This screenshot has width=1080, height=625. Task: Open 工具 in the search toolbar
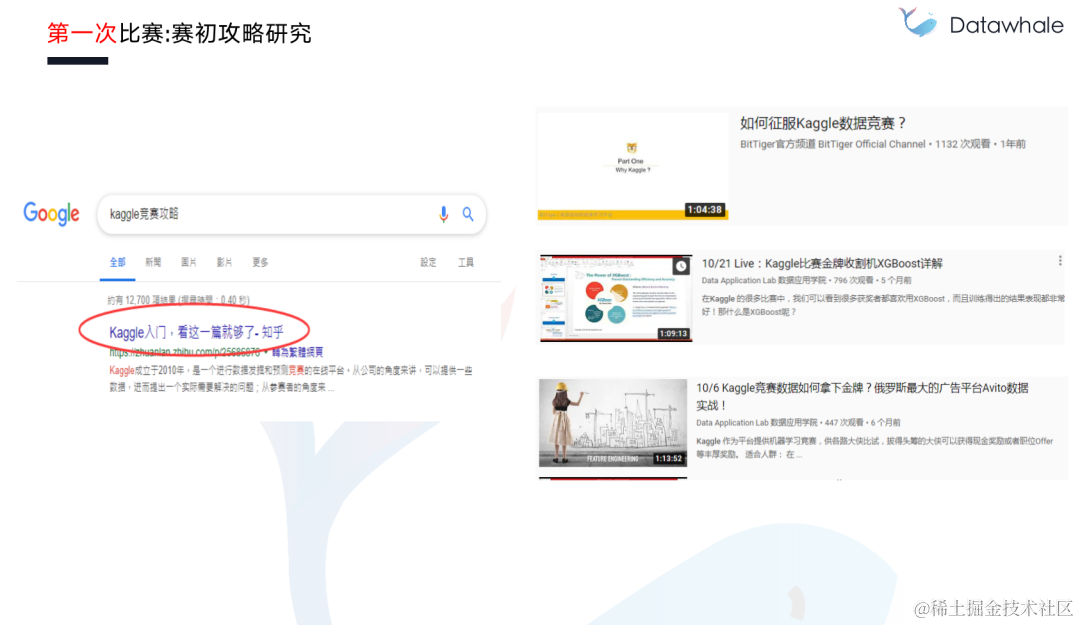pos(466,263)
